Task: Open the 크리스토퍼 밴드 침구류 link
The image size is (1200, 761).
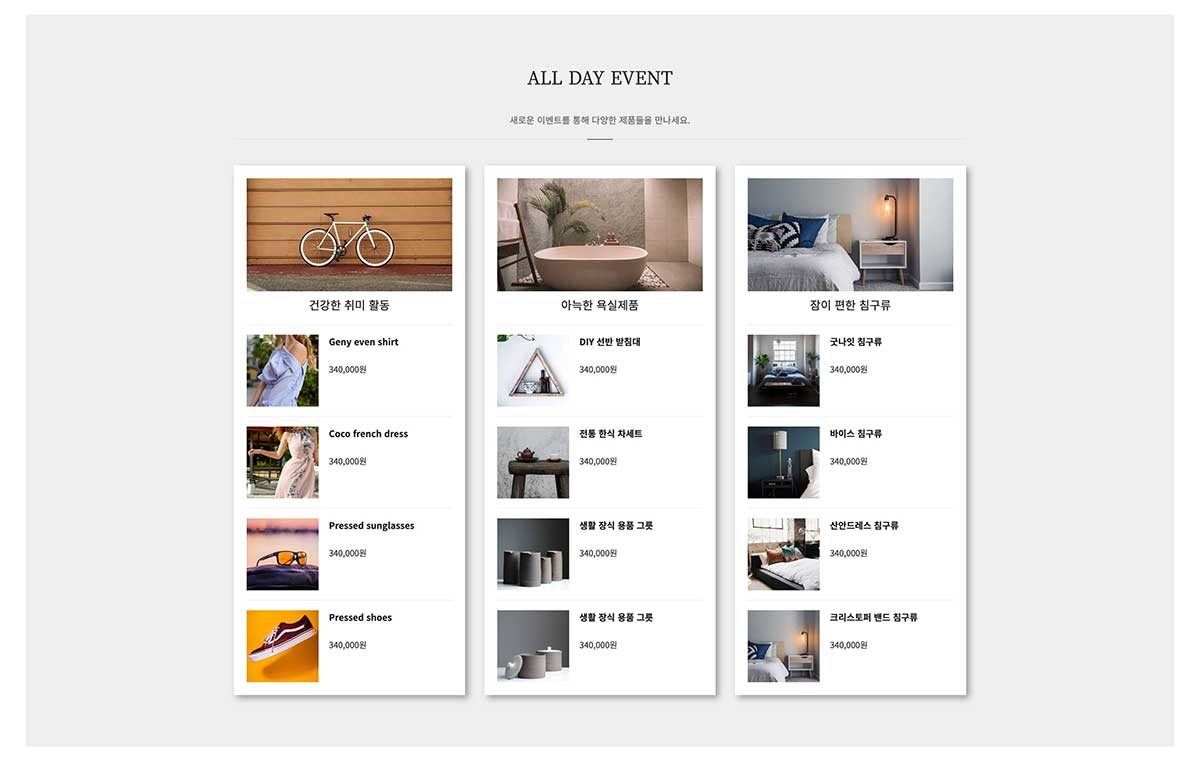Action: (874, 618)
